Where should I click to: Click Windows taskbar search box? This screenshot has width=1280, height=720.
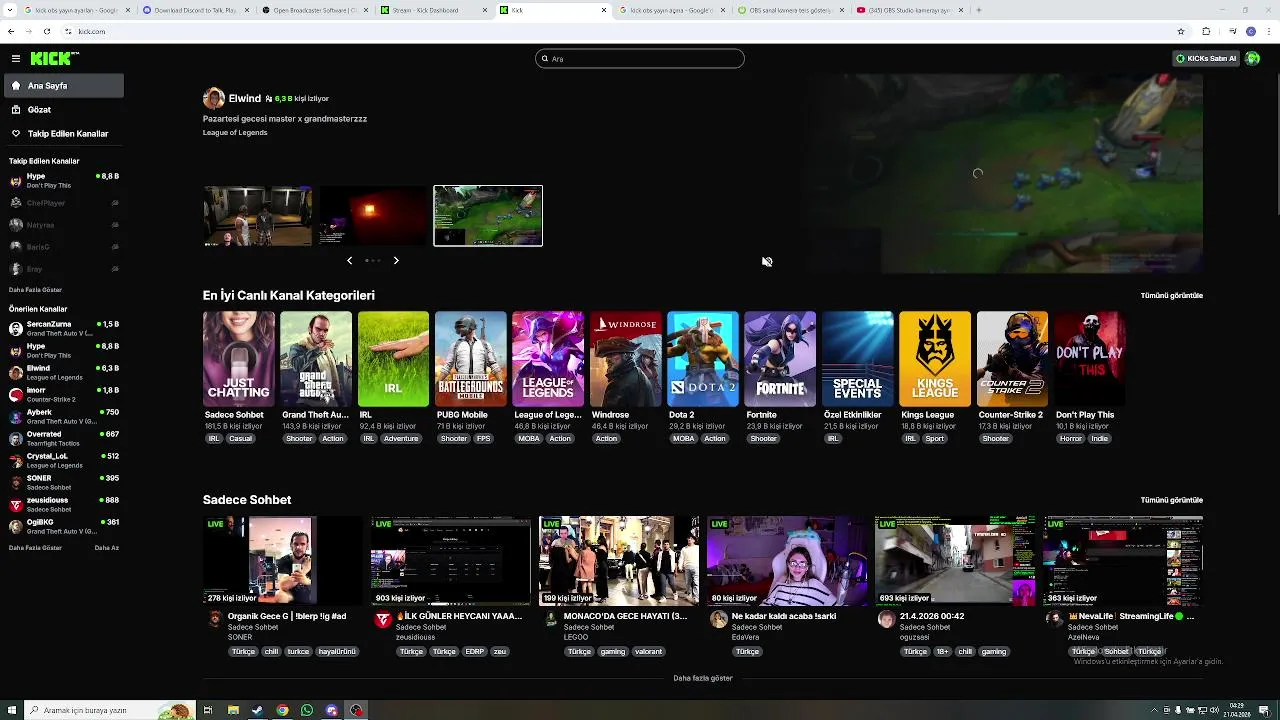(x=108, y=711)
